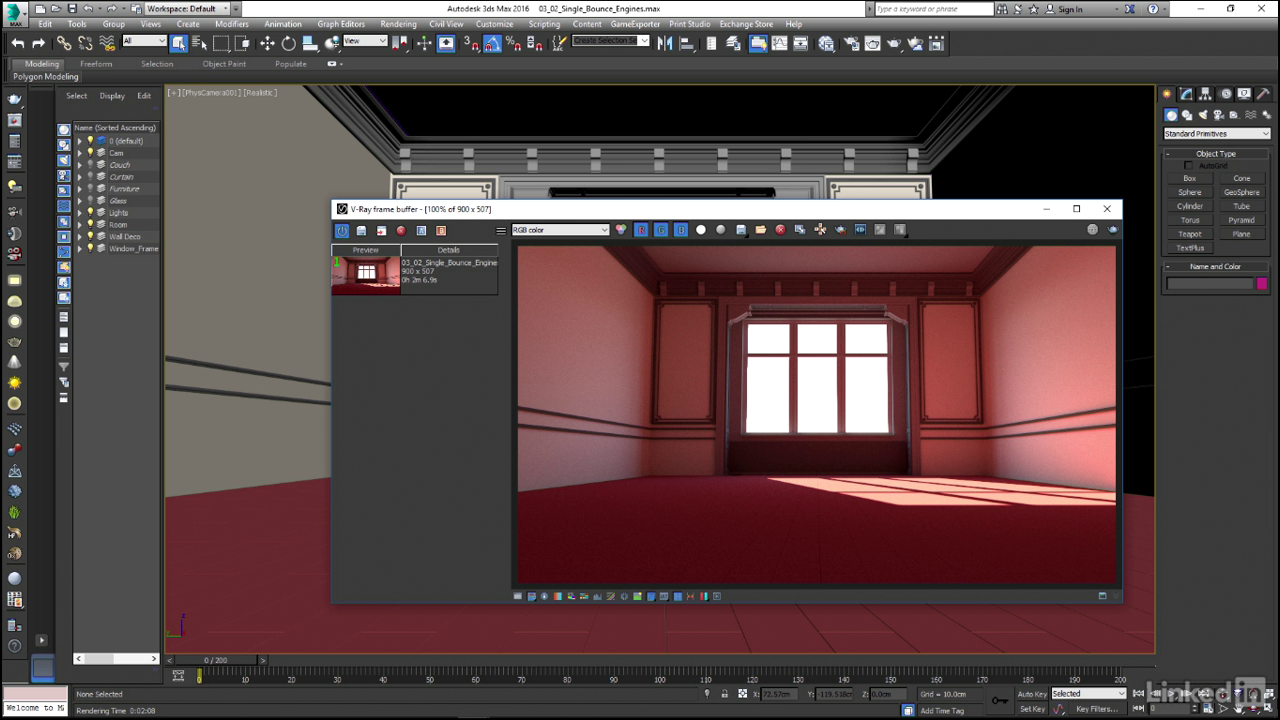
Task: Activate the Select Object tool
Action: pyautogui.click(x=178, y=43)
